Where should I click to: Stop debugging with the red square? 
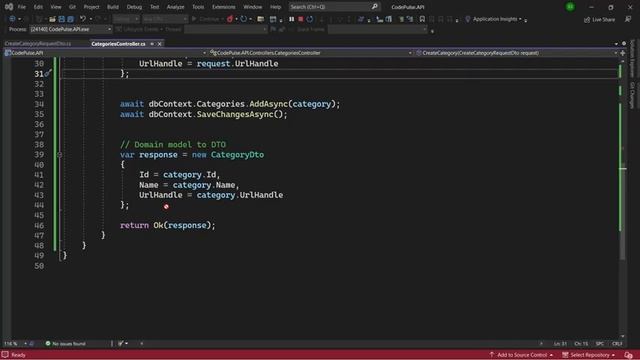click(x=300, y=19)
